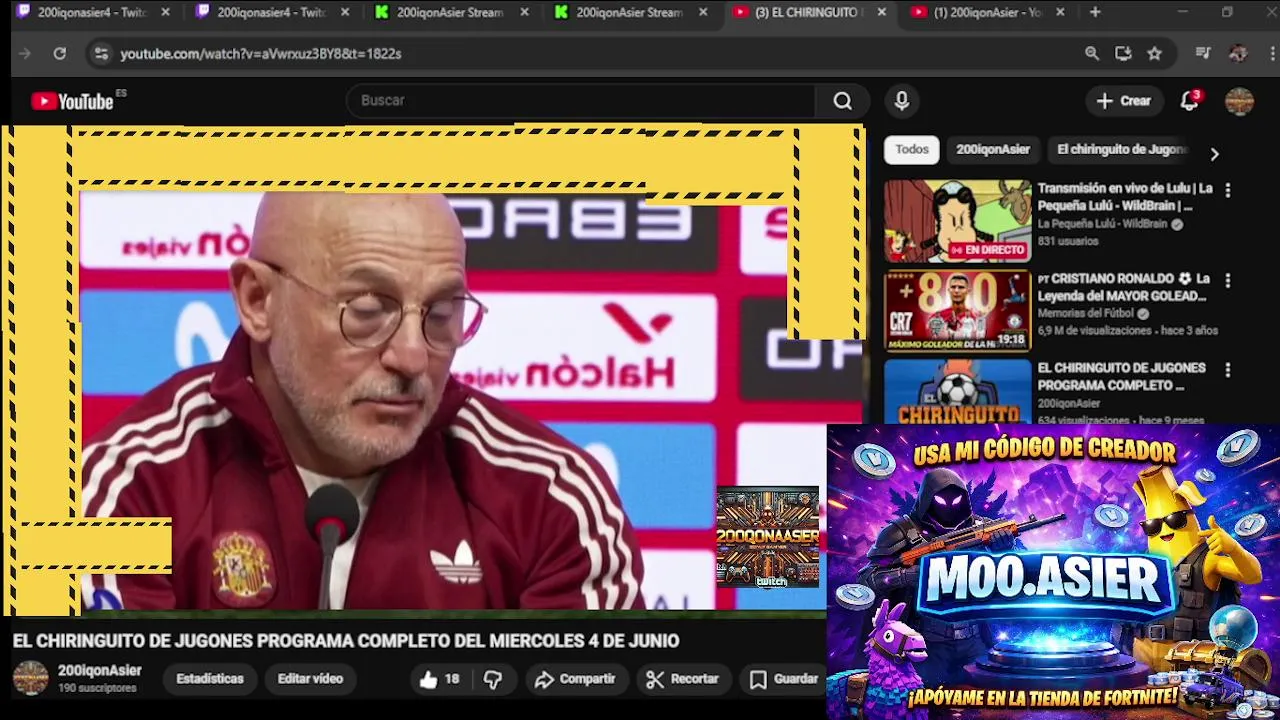Open Transmisión en vivo de Lulu title

point(1124,197)
